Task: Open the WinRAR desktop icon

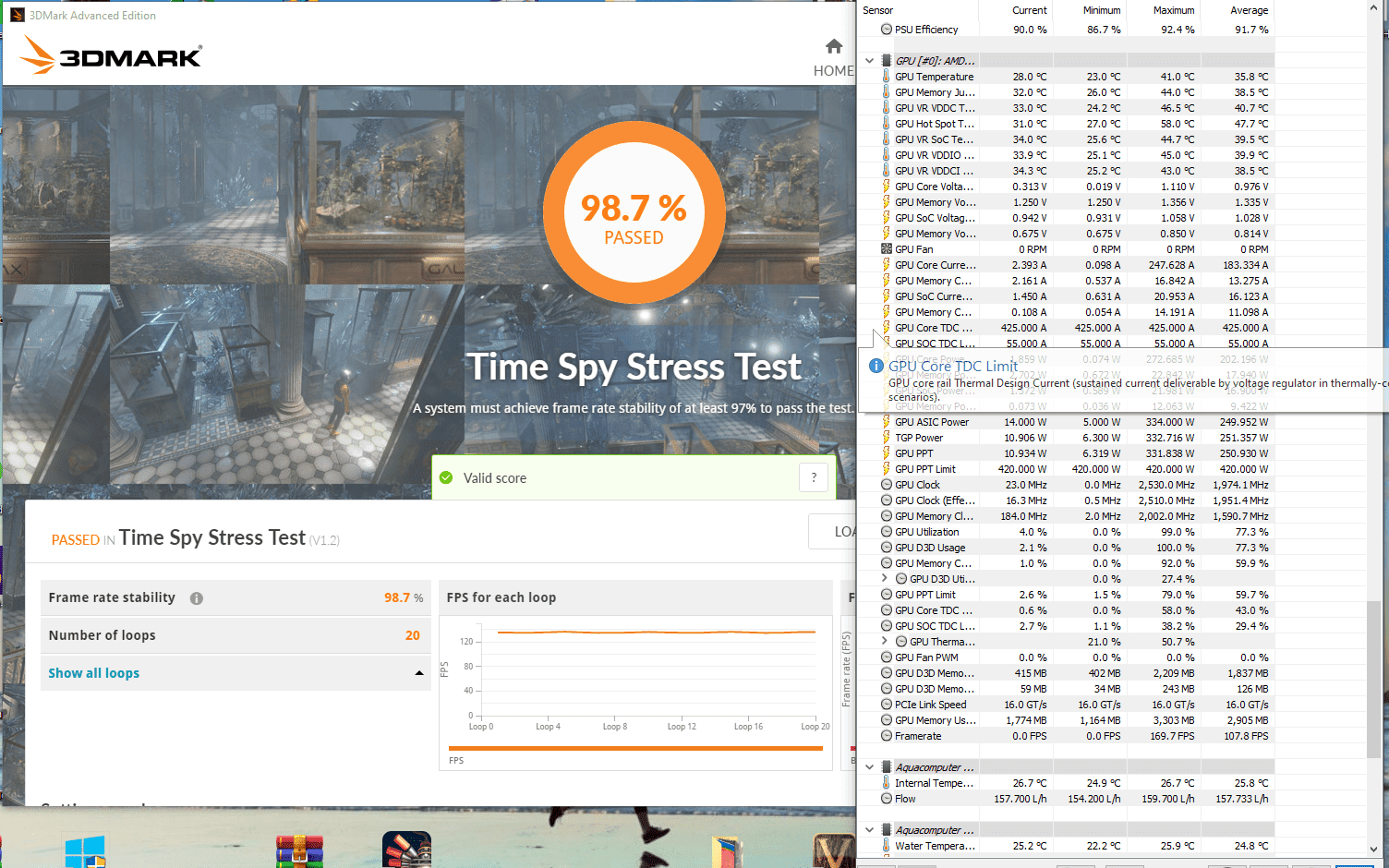Action: point(300,850)
